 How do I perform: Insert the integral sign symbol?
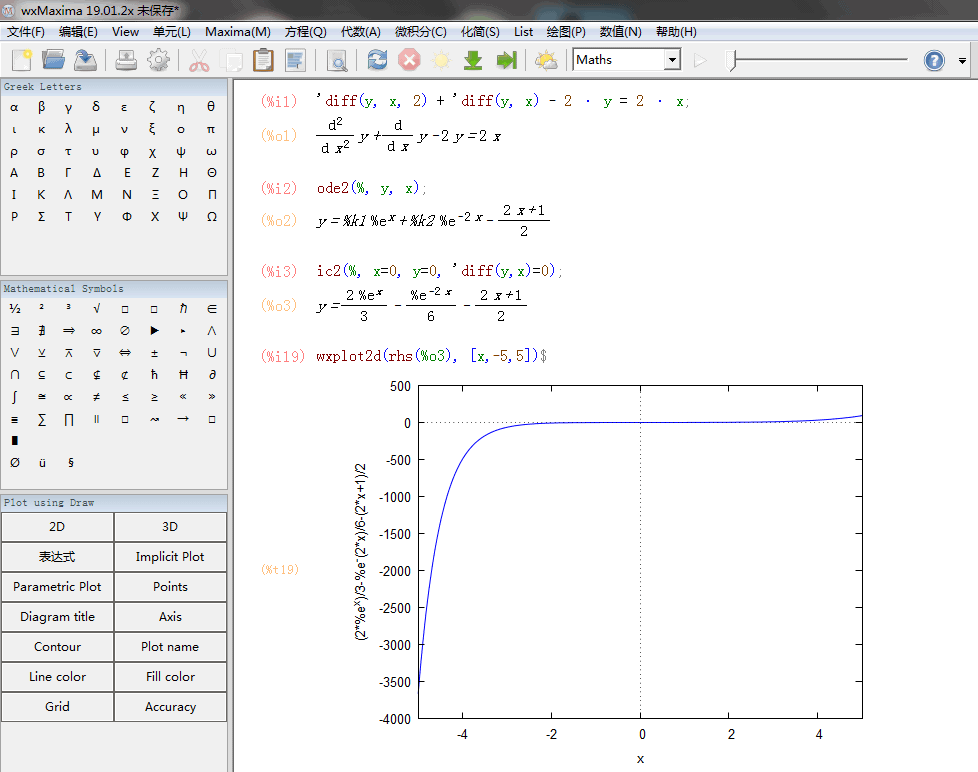(14, 397)
